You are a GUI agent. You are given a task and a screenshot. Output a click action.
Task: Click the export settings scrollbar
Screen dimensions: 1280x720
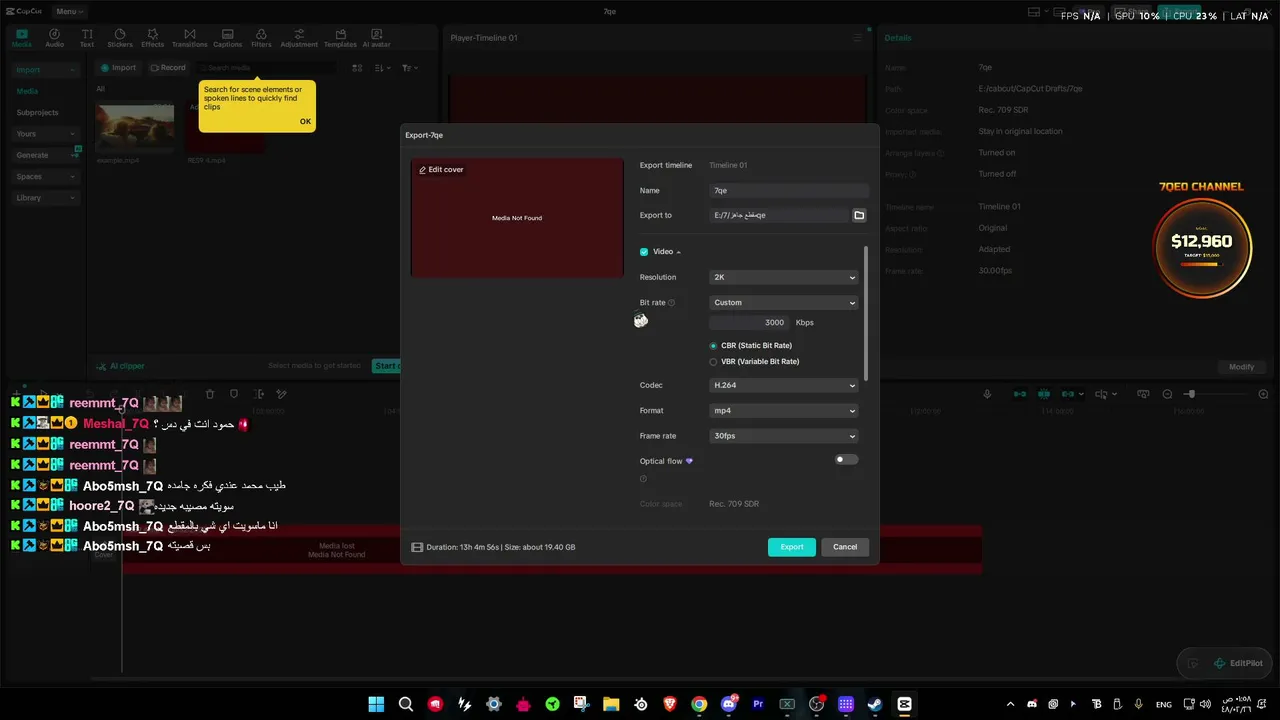(x=866, y=312)
